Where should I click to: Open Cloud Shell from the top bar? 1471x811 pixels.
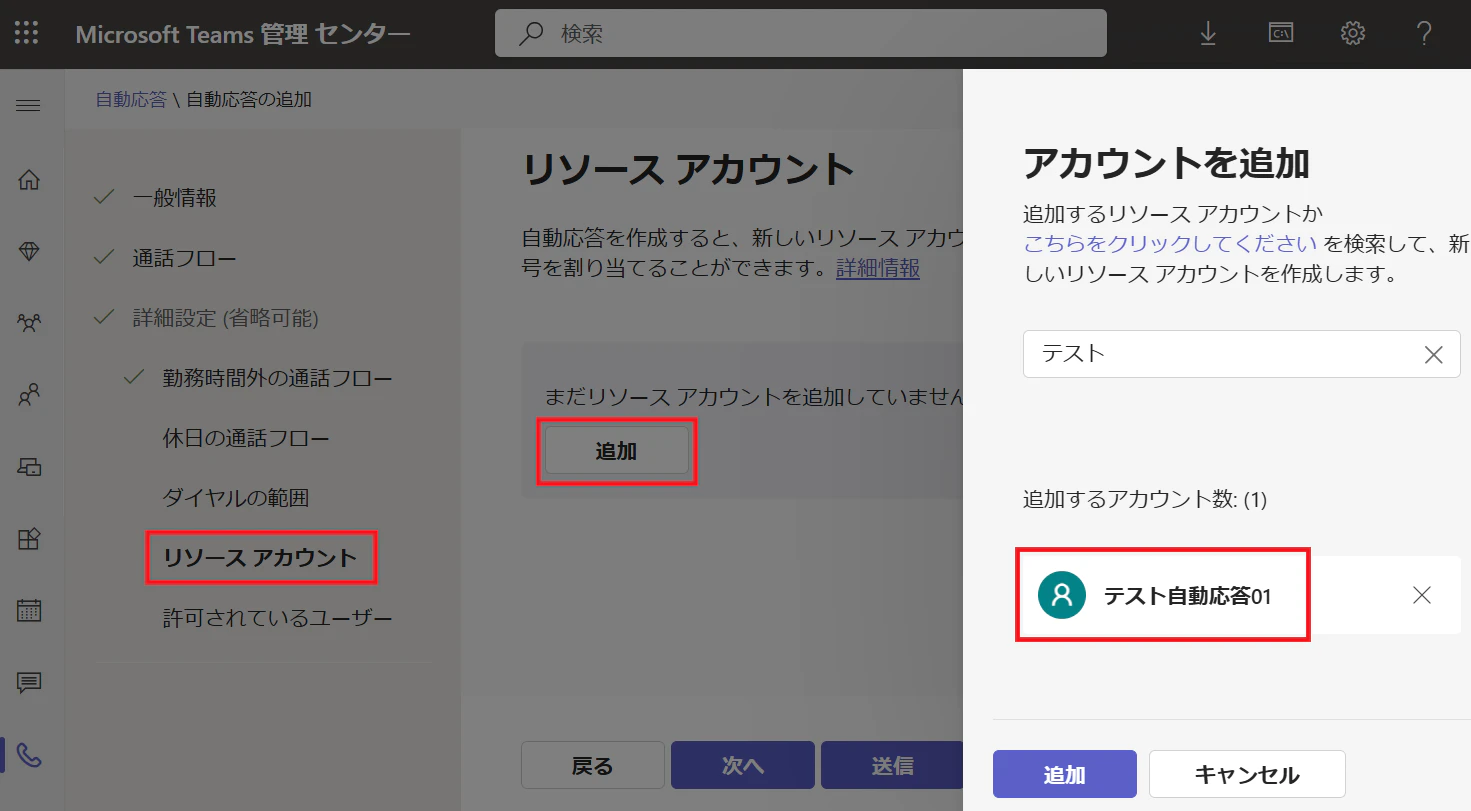1281,33
